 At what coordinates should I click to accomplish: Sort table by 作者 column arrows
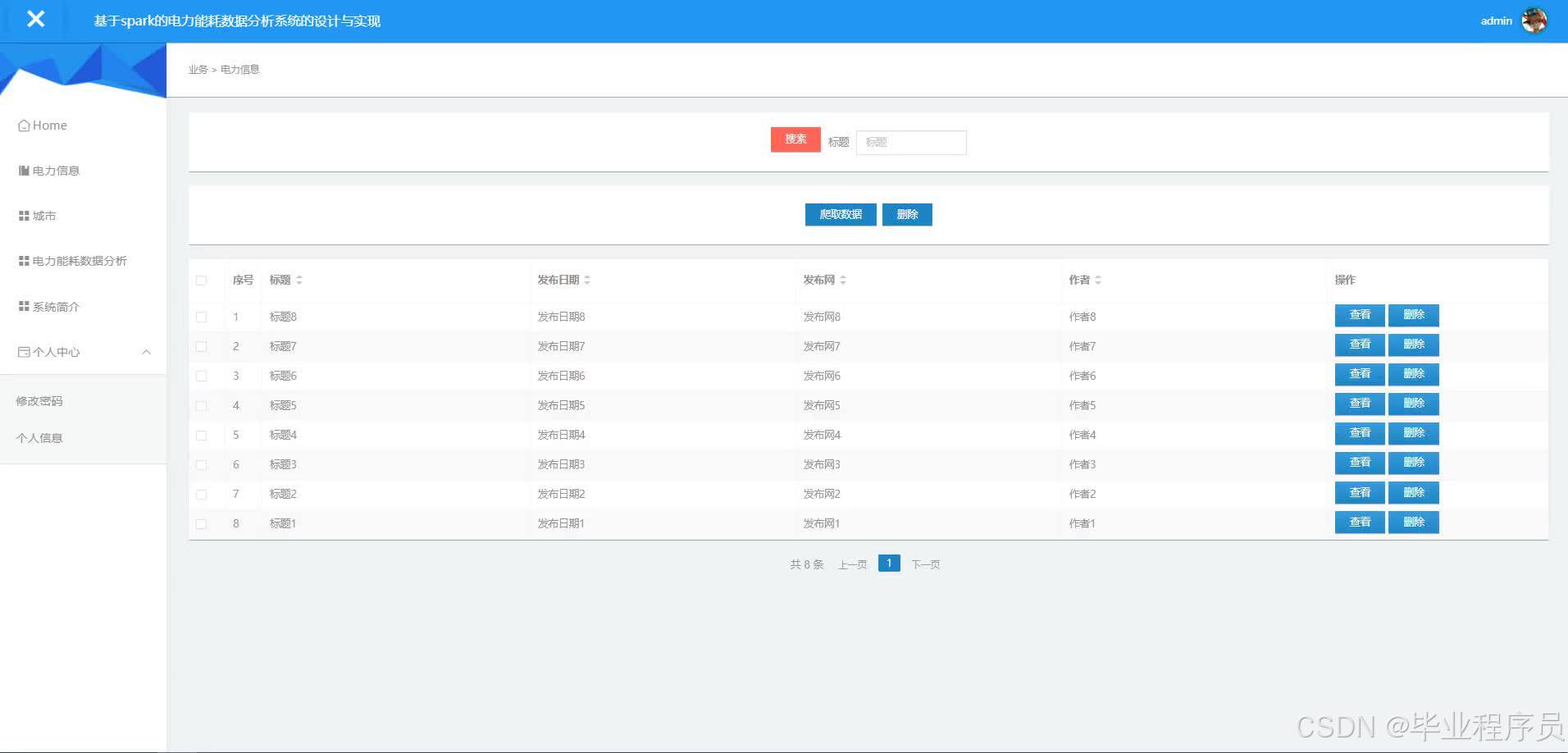pos(1098,280)
